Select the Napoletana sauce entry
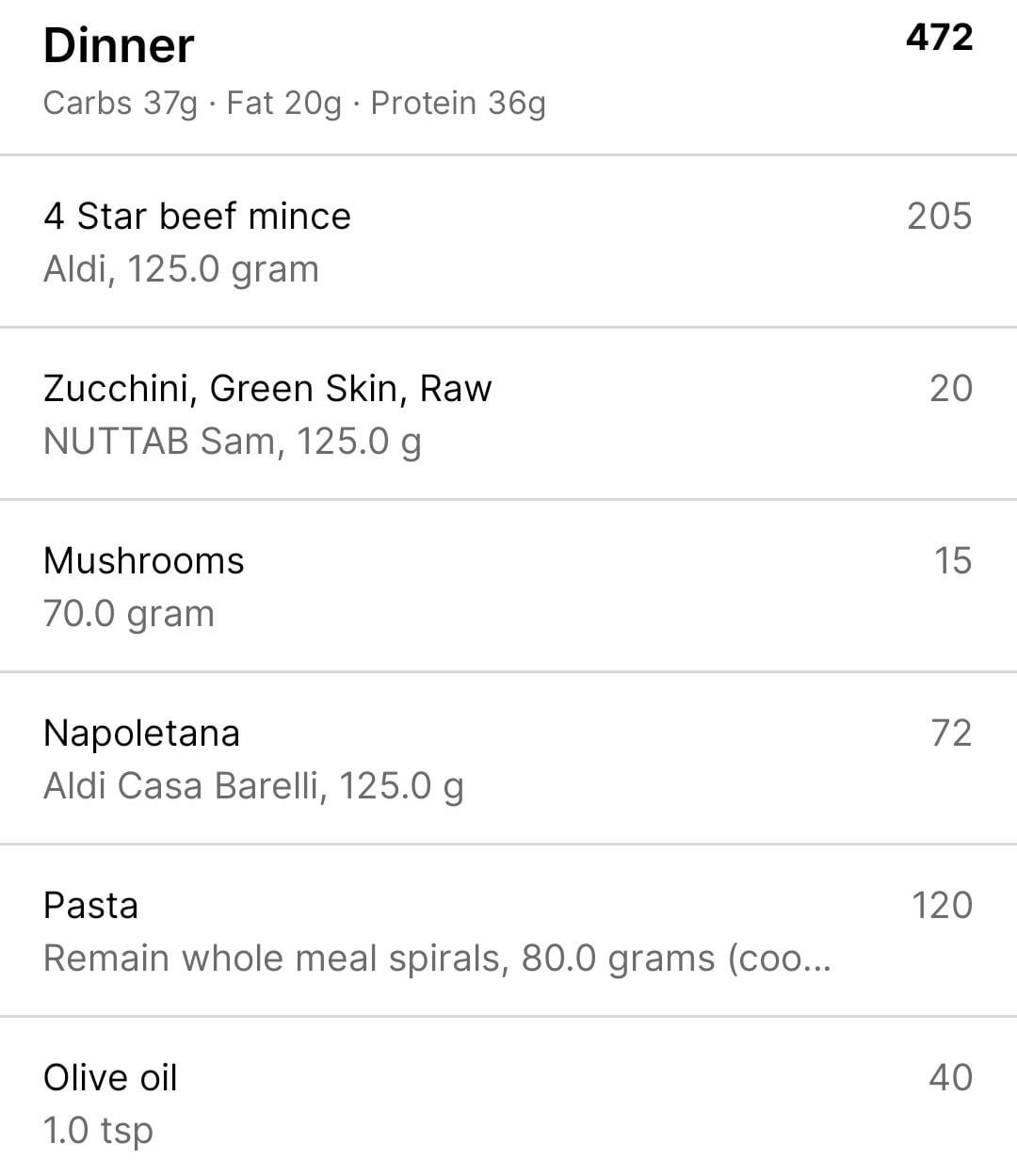1017x1176 pixels. (x=508, y=758)
